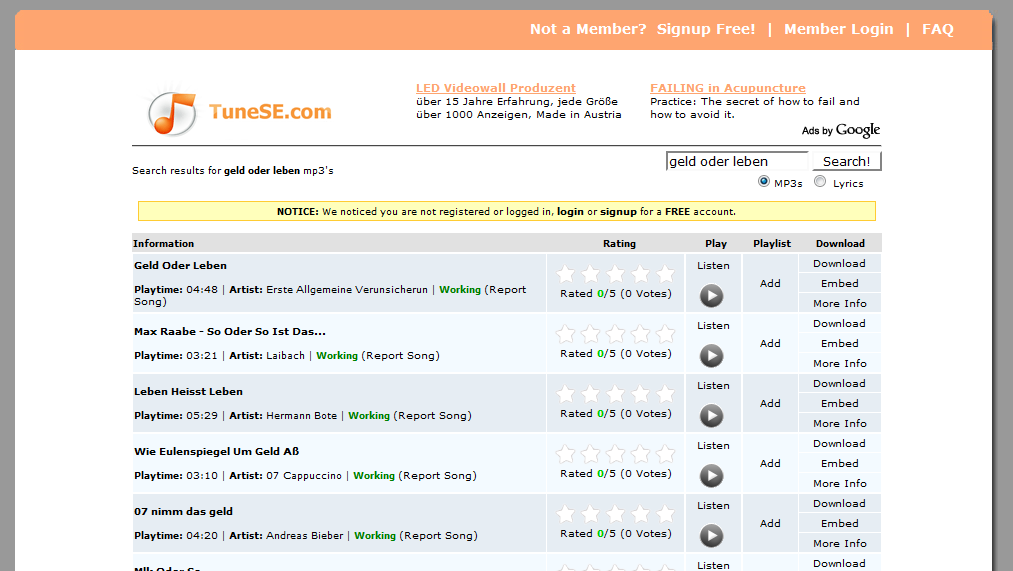This screenshot has height=571, width=1013.
Task: Show More Info for Leben Heisst Leben
Action: click(839, 424)
